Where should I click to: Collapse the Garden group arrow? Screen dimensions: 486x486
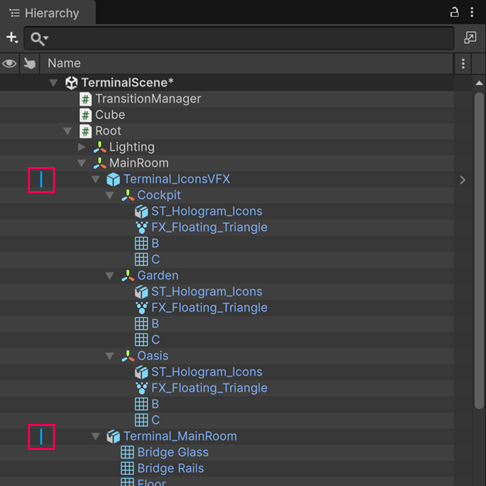[x=110, y=276]
